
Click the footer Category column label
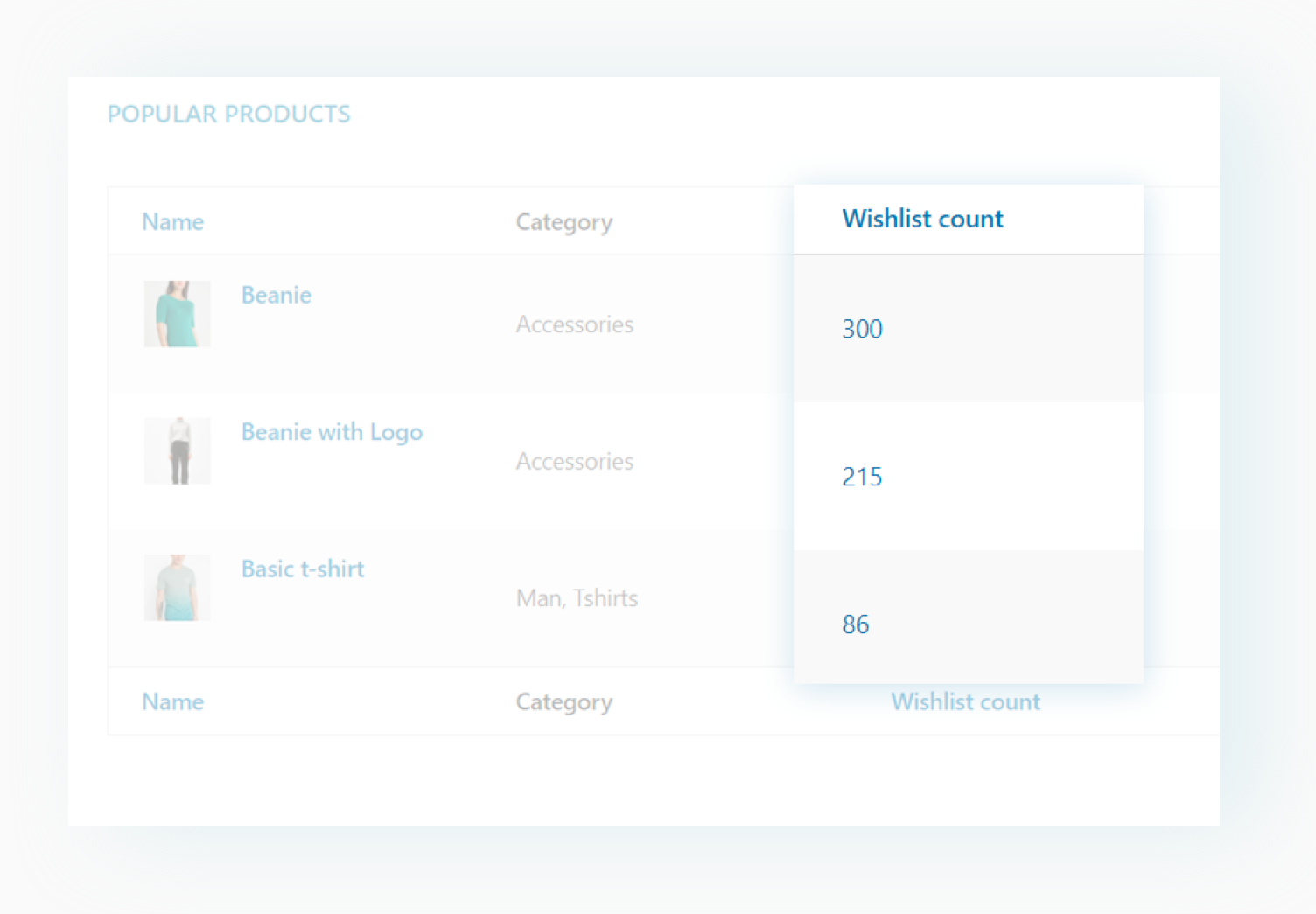(x=563, y=701)
